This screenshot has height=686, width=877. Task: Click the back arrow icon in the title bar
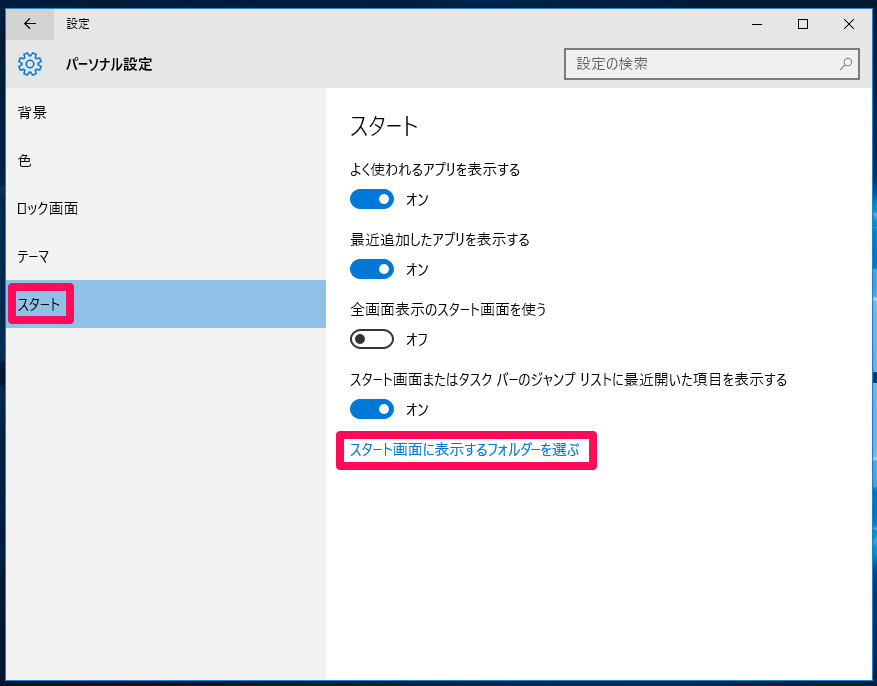(x=28, y=23)
